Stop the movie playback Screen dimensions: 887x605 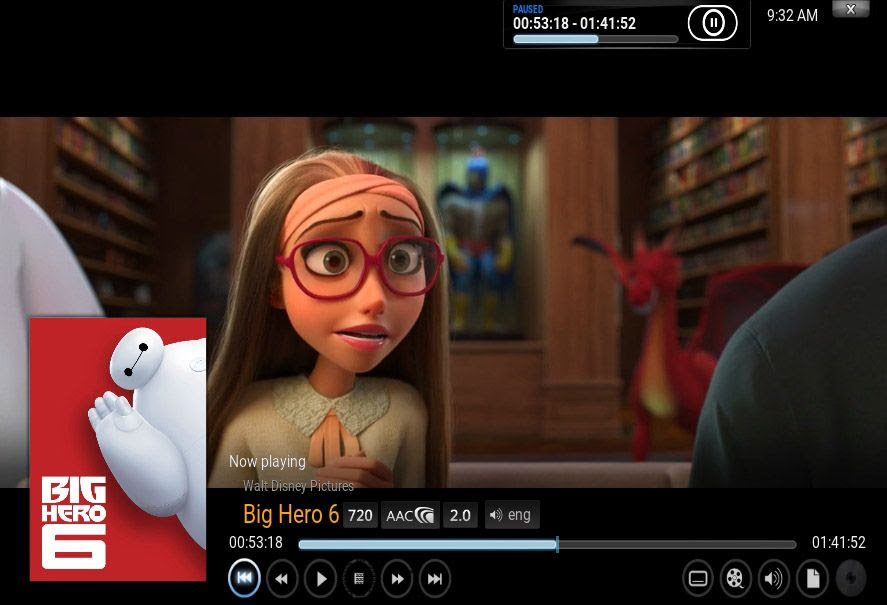(x=359, y=578)
